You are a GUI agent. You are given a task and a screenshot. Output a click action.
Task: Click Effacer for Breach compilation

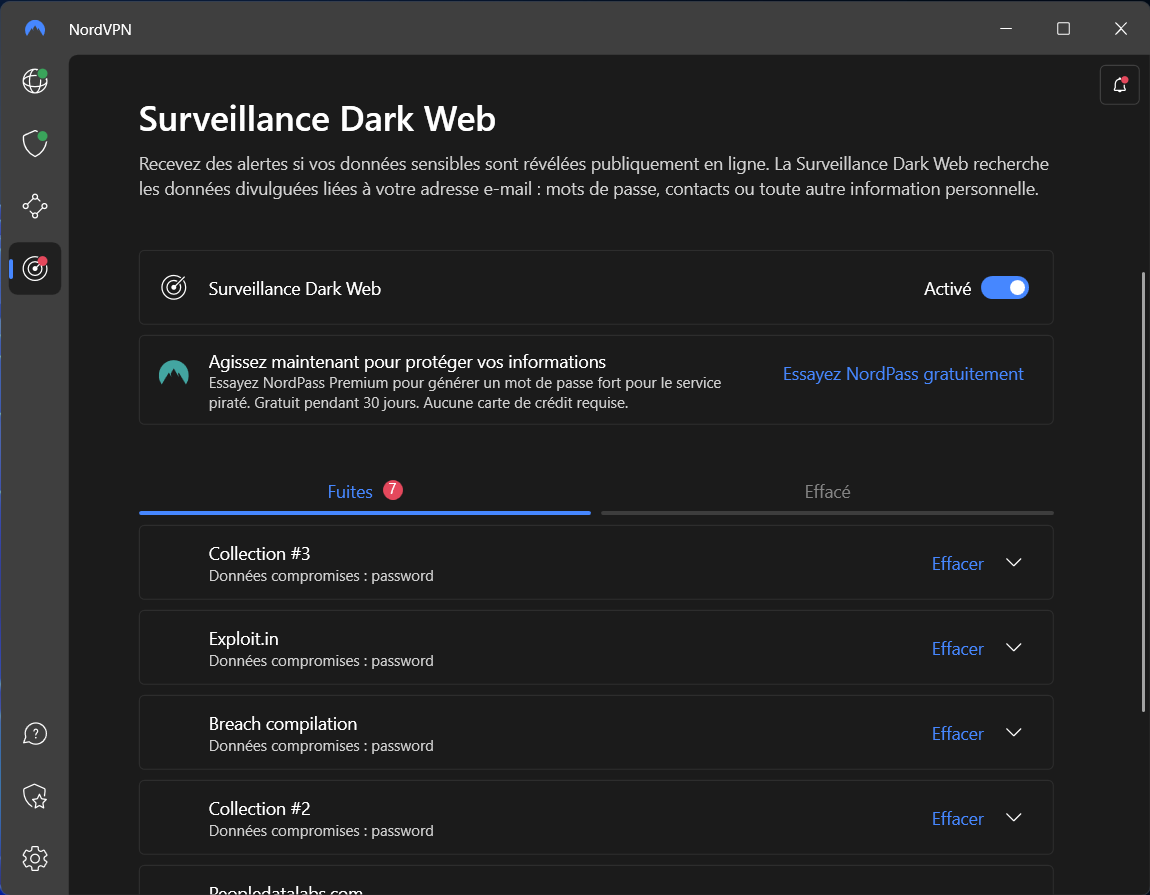[x=957, y=734]
